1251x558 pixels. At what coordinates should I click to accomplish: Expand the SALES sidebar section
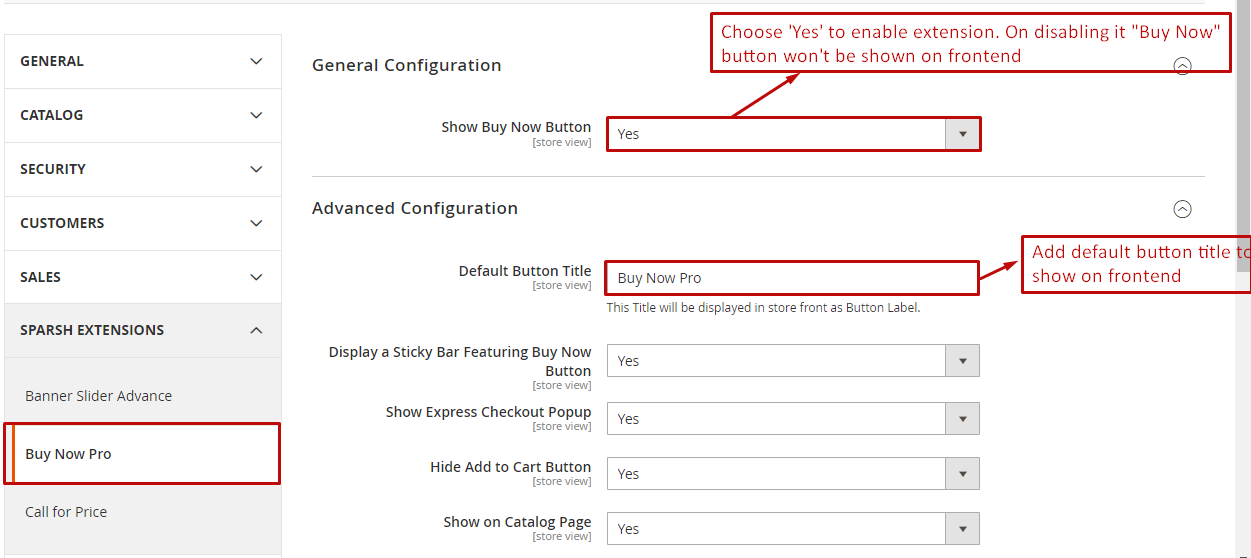pyautogui.click(x=142, y=277)
